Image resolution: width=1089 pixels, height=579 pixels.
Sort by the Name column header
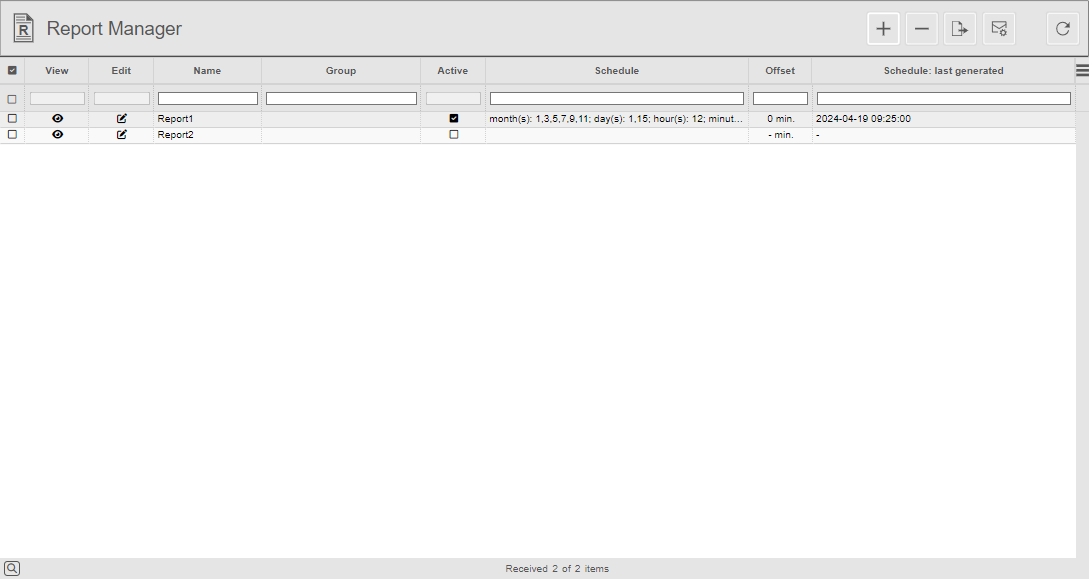(x=207, y=70)
